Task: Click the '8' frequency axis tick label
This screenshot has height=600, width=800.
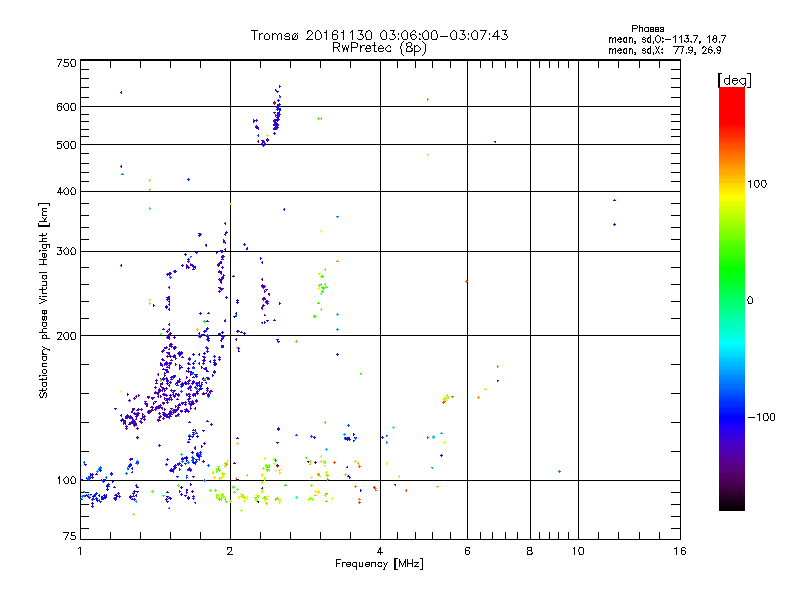Action: (x=530, y=551)
